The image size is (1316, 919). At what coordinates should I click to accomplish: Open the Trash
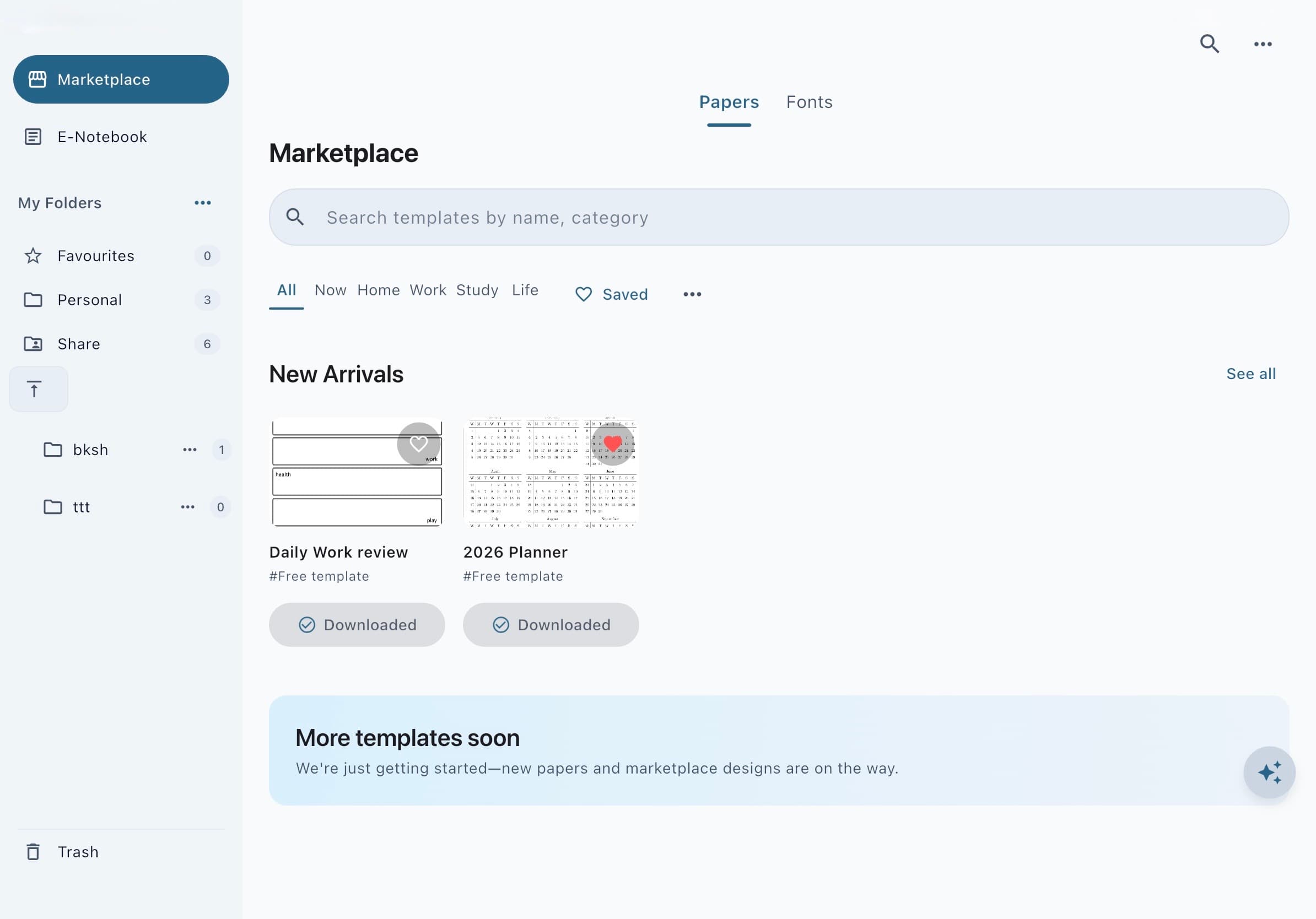pyautogui.click(x=62, y=852)
